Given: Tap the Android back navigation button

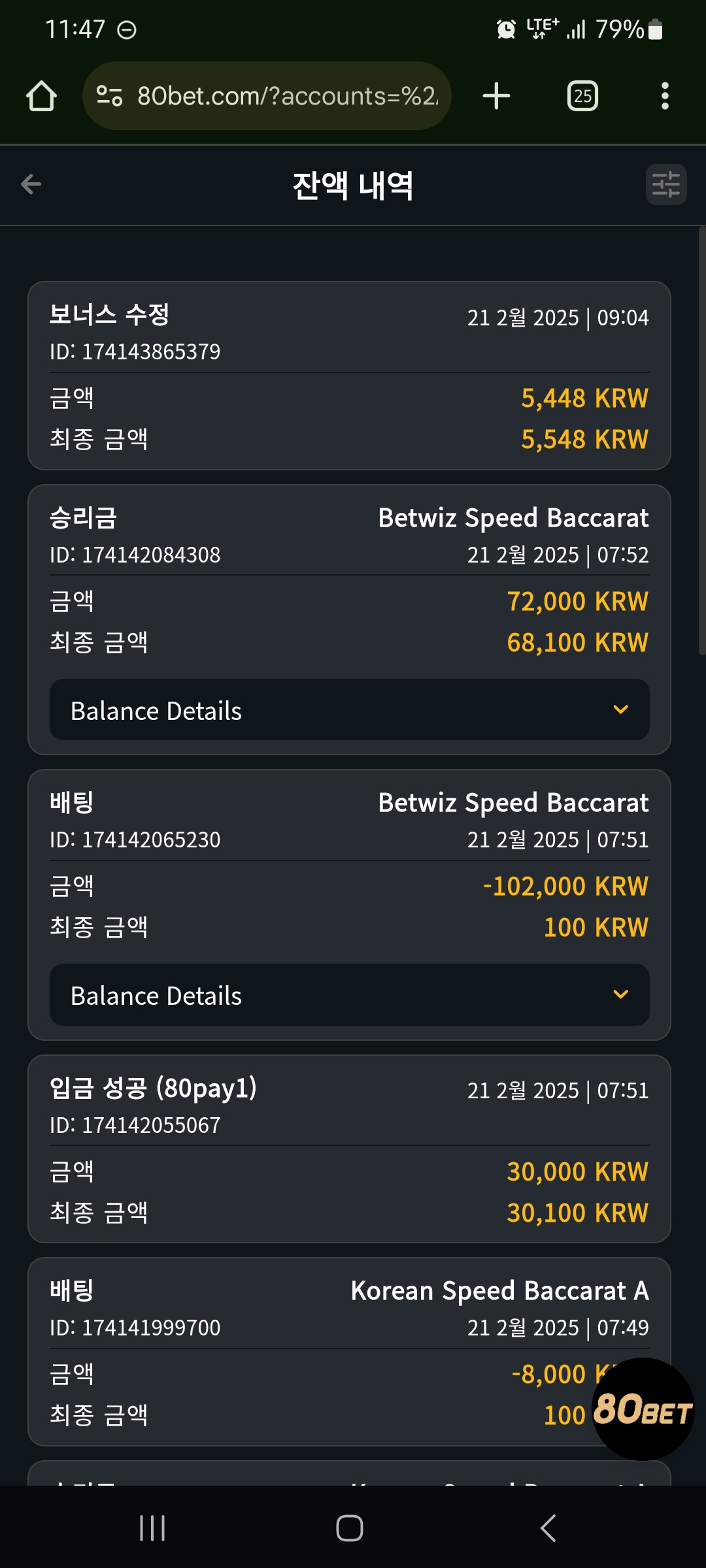Looking at the screenshot, I should 548,1528.
